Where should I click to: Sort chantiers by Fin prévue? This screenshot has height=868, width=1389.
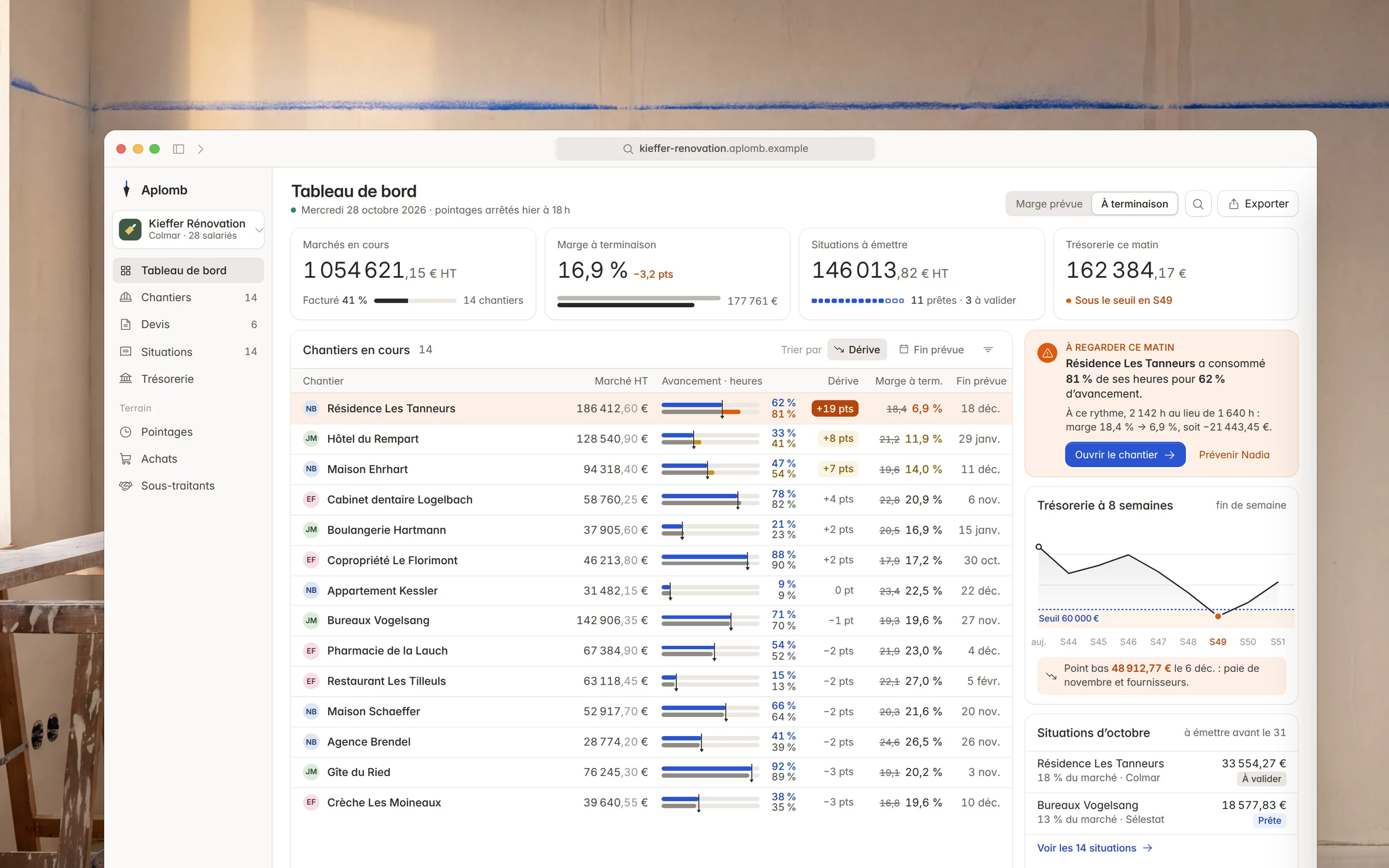(x=931, y=350)
